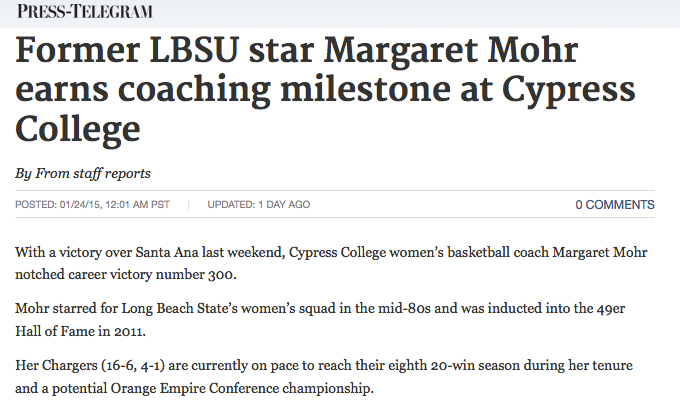The width and height of the screenshot is (680, 407).
Task: Click the divider between Posted and Updated
Action: point(189,204)
